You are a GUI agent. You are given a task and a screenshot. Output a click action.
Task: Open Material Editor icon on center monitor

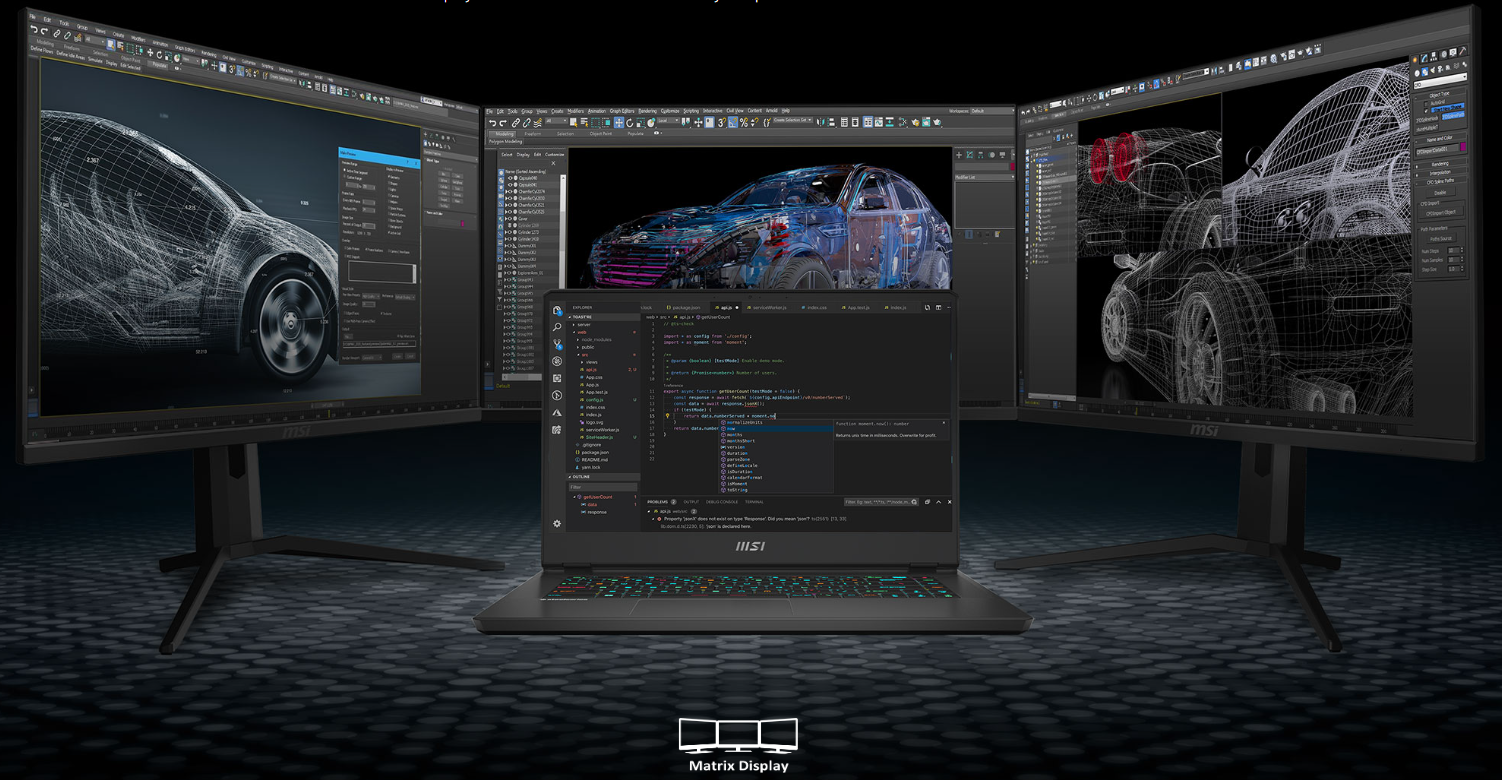click(x=902, y=123)
